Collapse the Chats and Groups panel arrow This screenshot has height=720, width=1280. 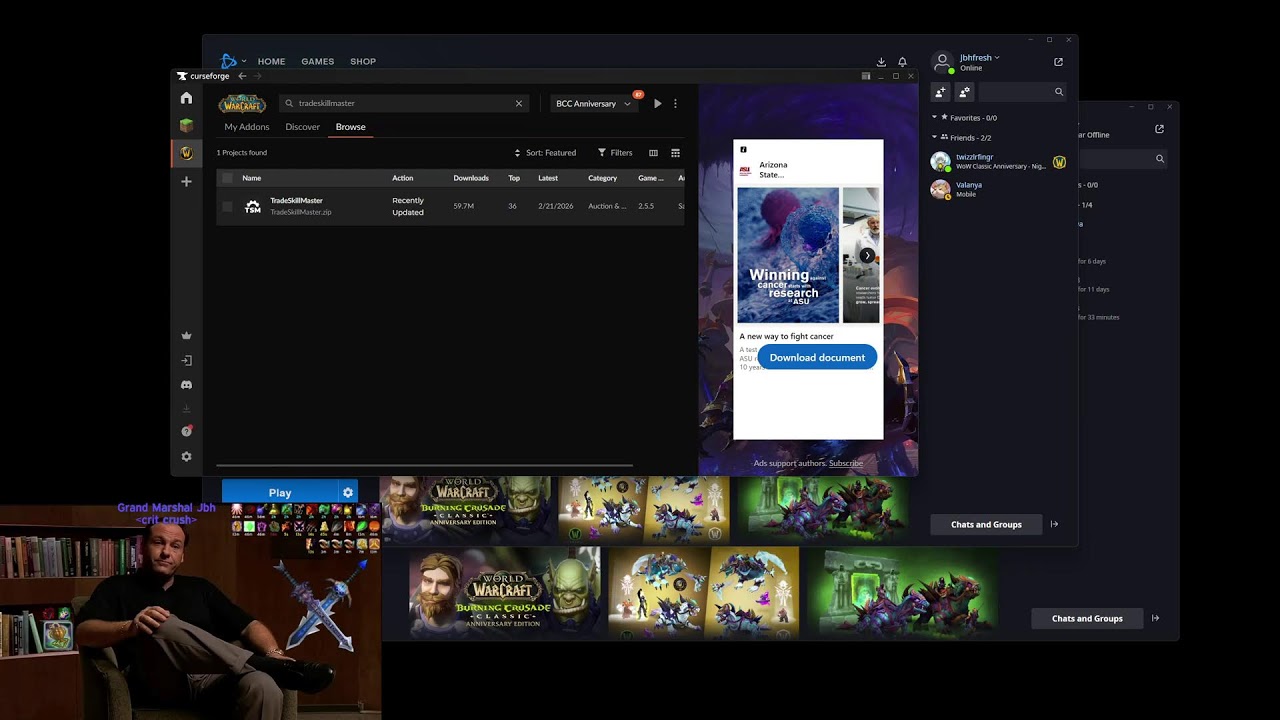pyautogui.click(x=1054, y=524)
